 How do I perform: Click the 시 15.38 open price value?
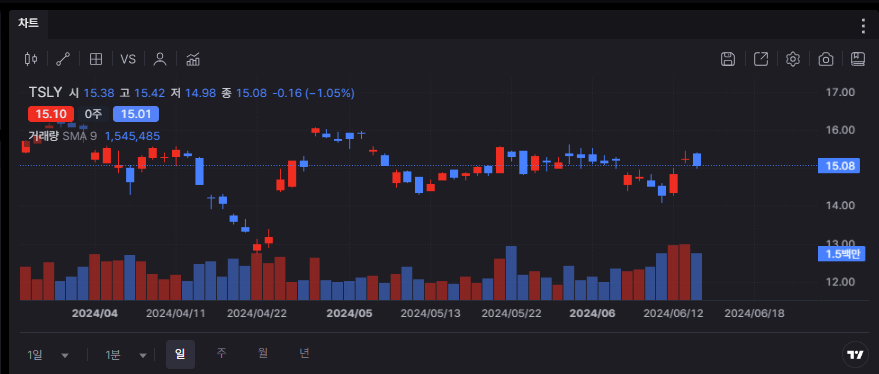click(92, 93)
